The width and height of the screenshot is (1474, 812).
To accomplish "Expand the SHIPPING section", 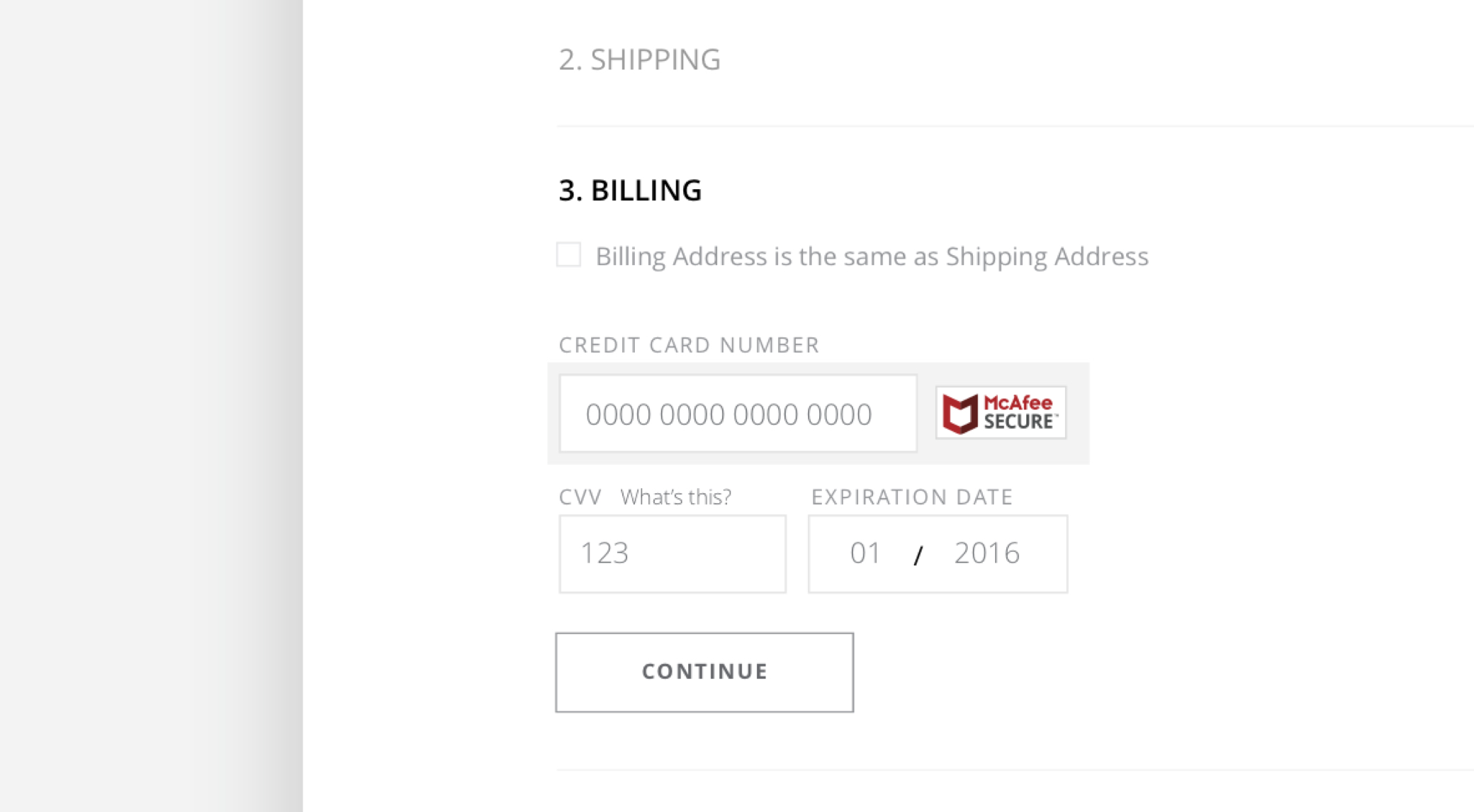I will (640, 59).
